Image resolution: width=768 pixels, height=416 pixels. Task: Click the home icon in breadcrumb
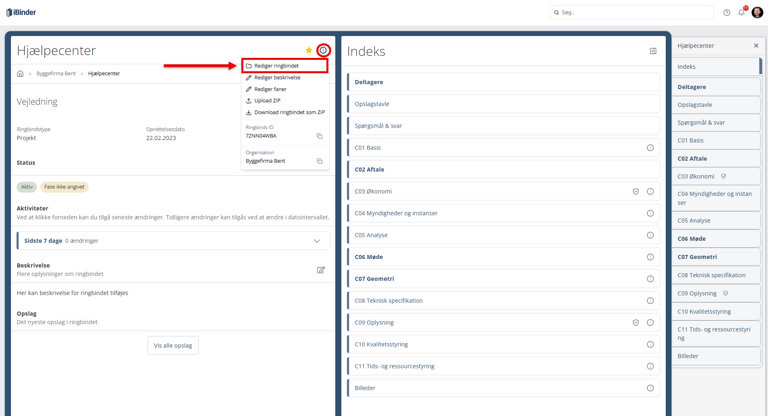tap(21, 73)
